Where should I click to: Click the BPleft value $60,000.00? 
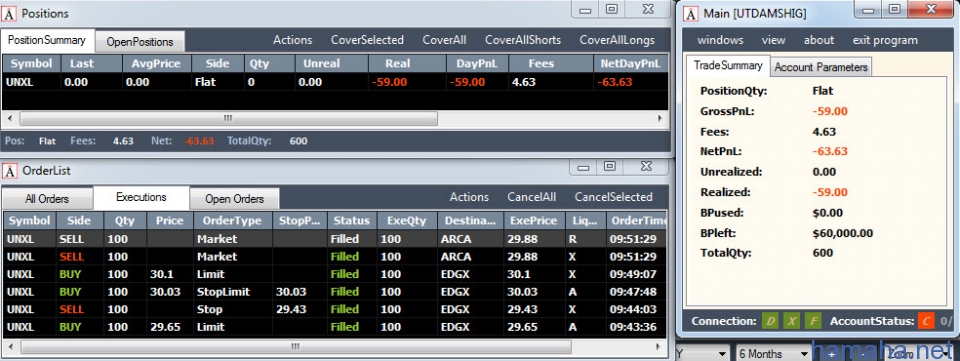click(x=842, y=233)
